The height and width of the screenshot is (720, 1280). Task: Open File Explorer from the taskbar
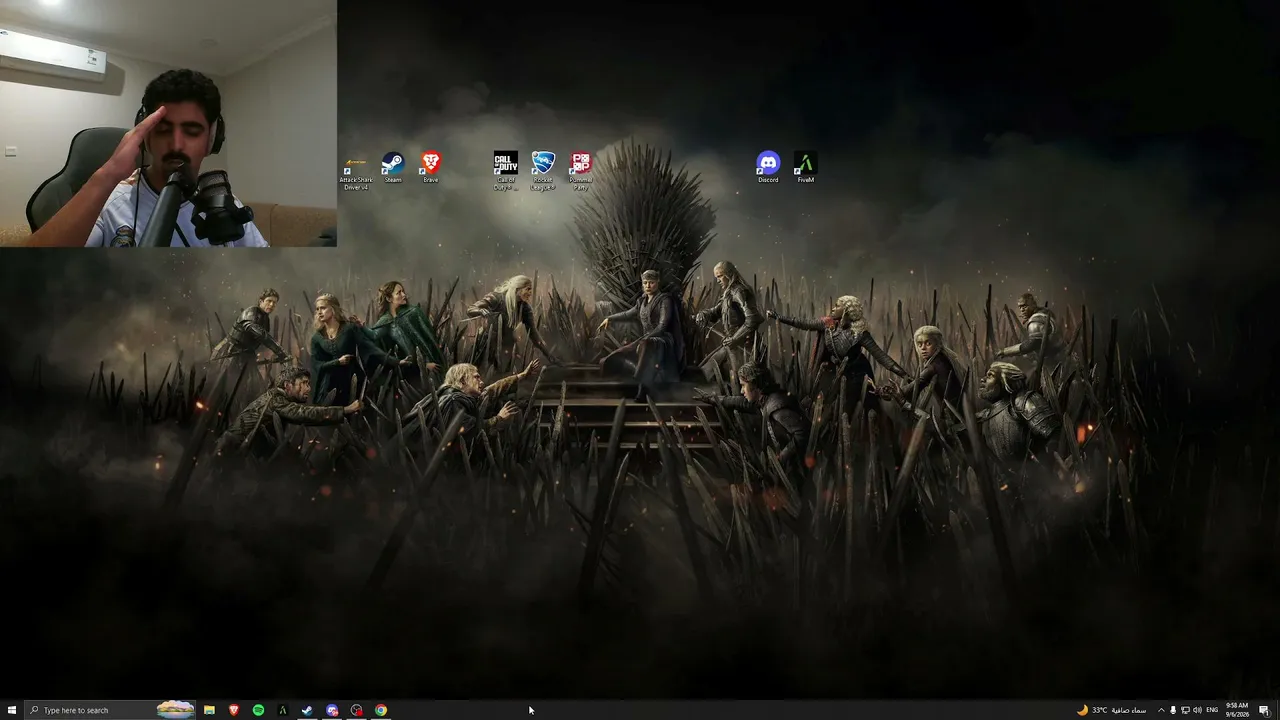click(209, 710)
